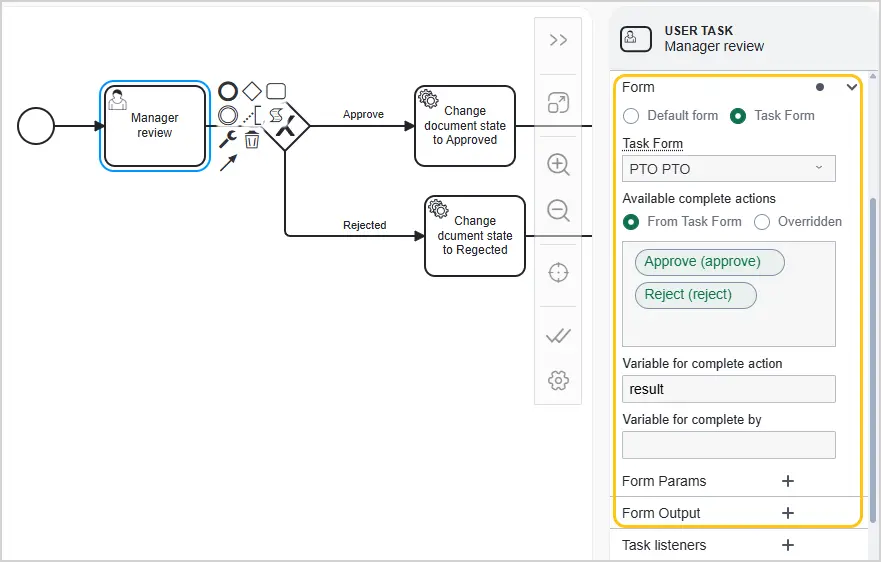Open the PTO PTO task form dropdown
This screenshot has height=562, width=881.
click(x=729, y=169)
